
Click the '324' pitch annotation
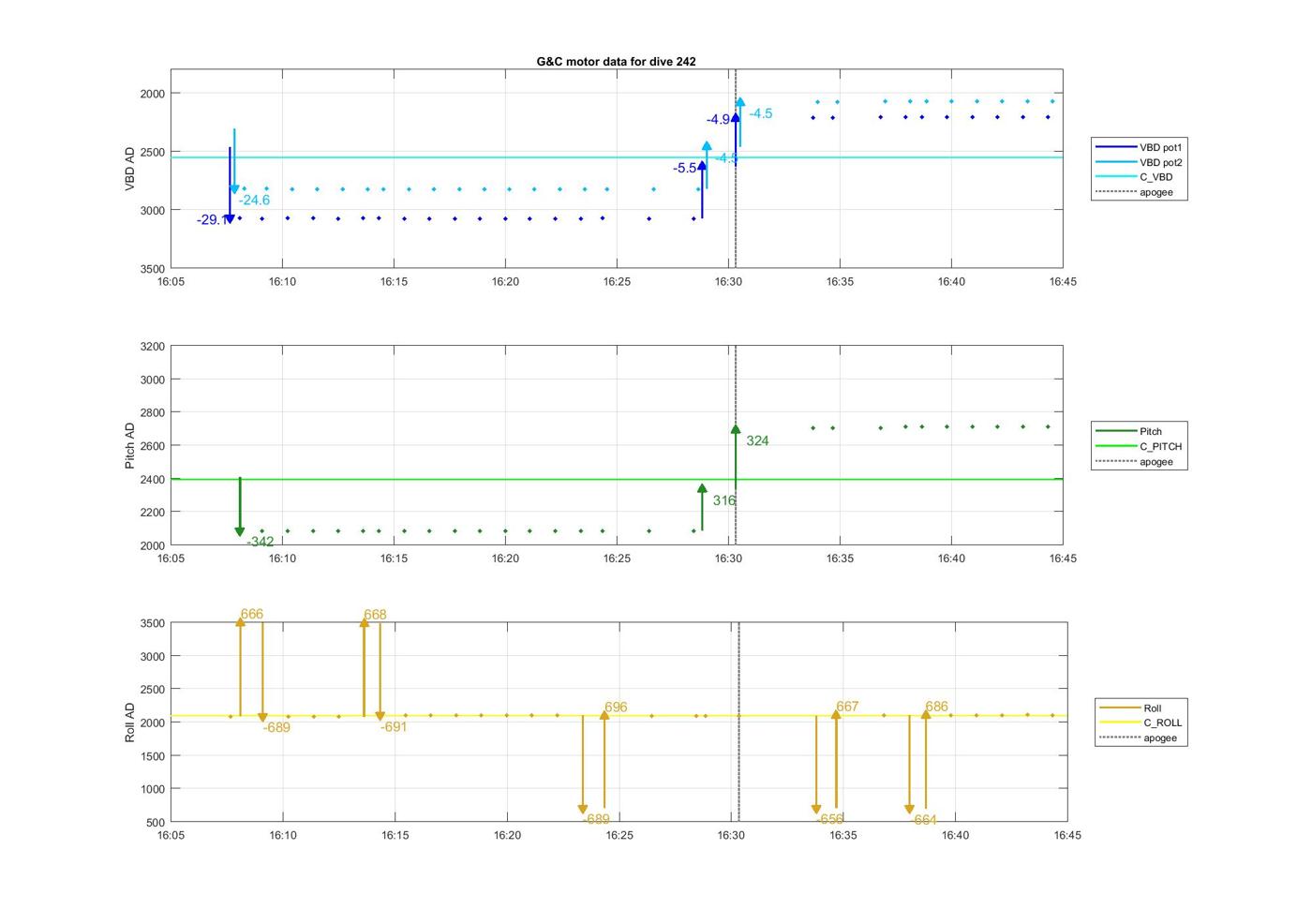point(757,440)
